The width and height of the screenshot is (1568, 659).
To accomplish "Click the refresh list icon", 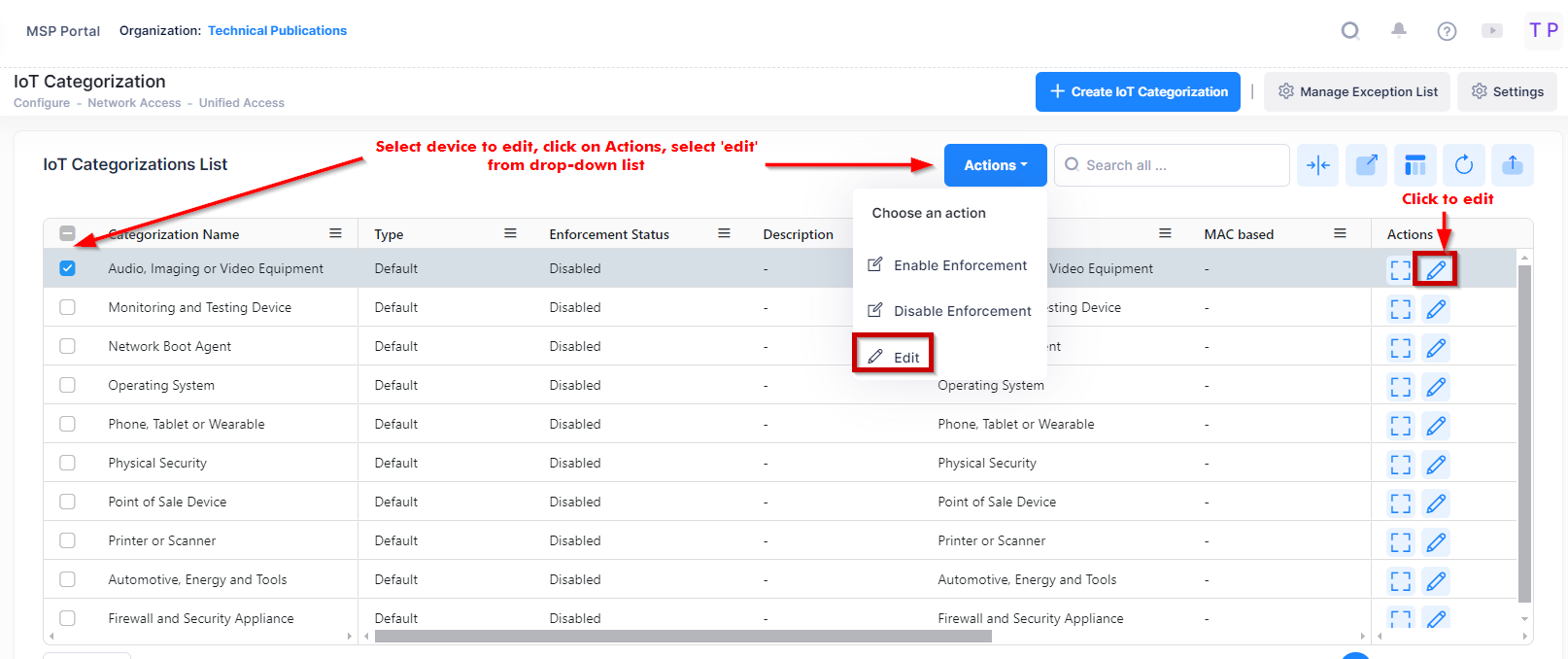I will 1463,165.
